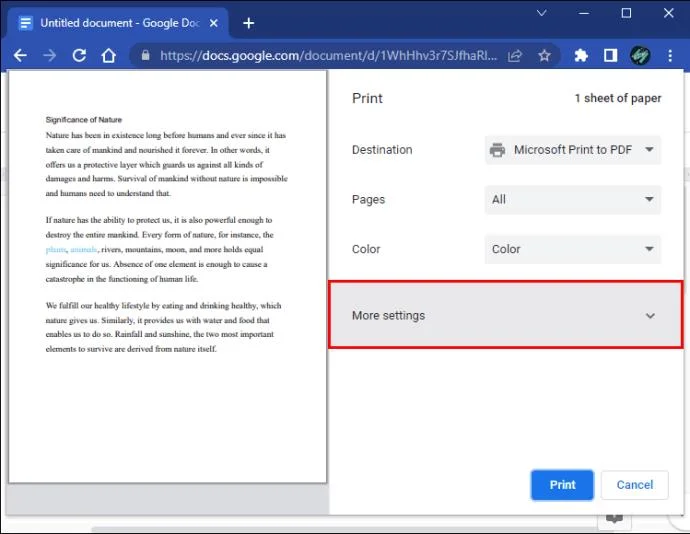Click the print preview page
The image size is (690, 534).
tap(168, 276)
